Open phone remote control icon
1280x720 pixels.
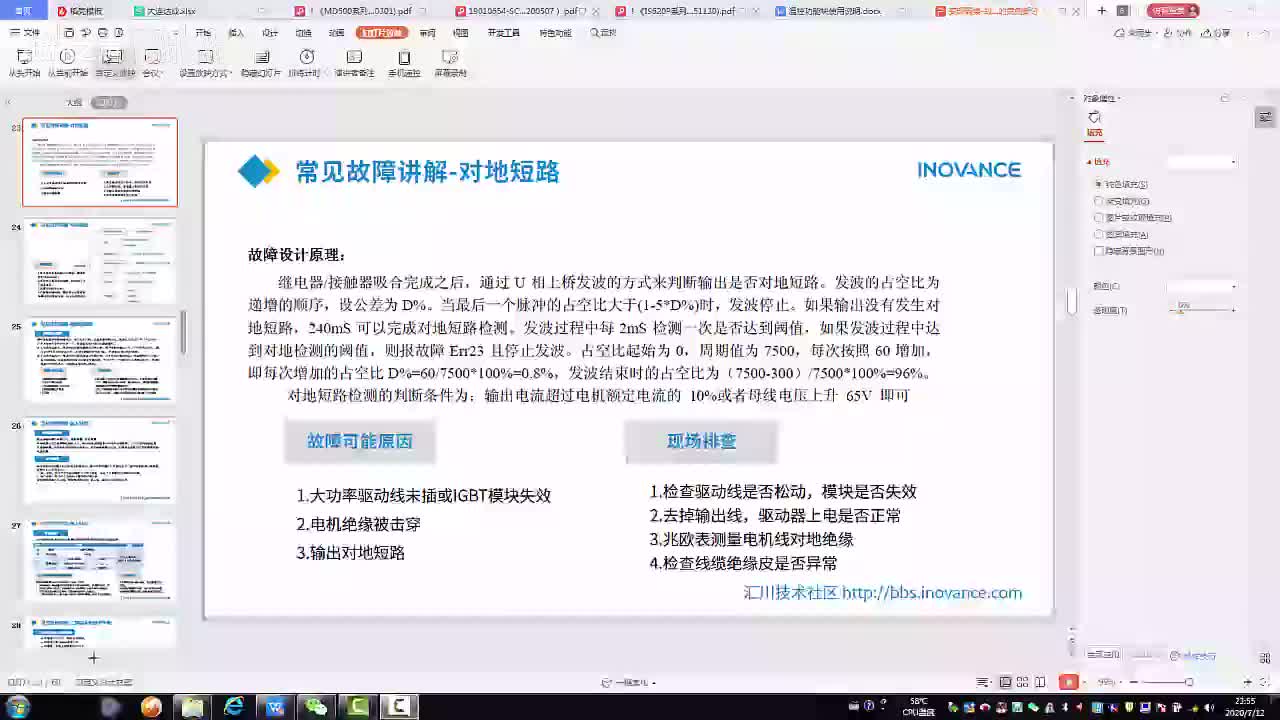[x=404, y=57]
